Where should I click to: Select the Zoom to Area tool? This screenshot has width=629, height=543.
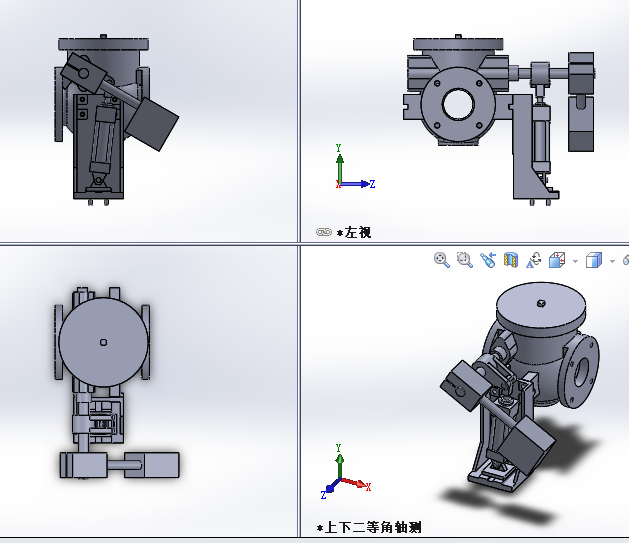coord(465,260)
